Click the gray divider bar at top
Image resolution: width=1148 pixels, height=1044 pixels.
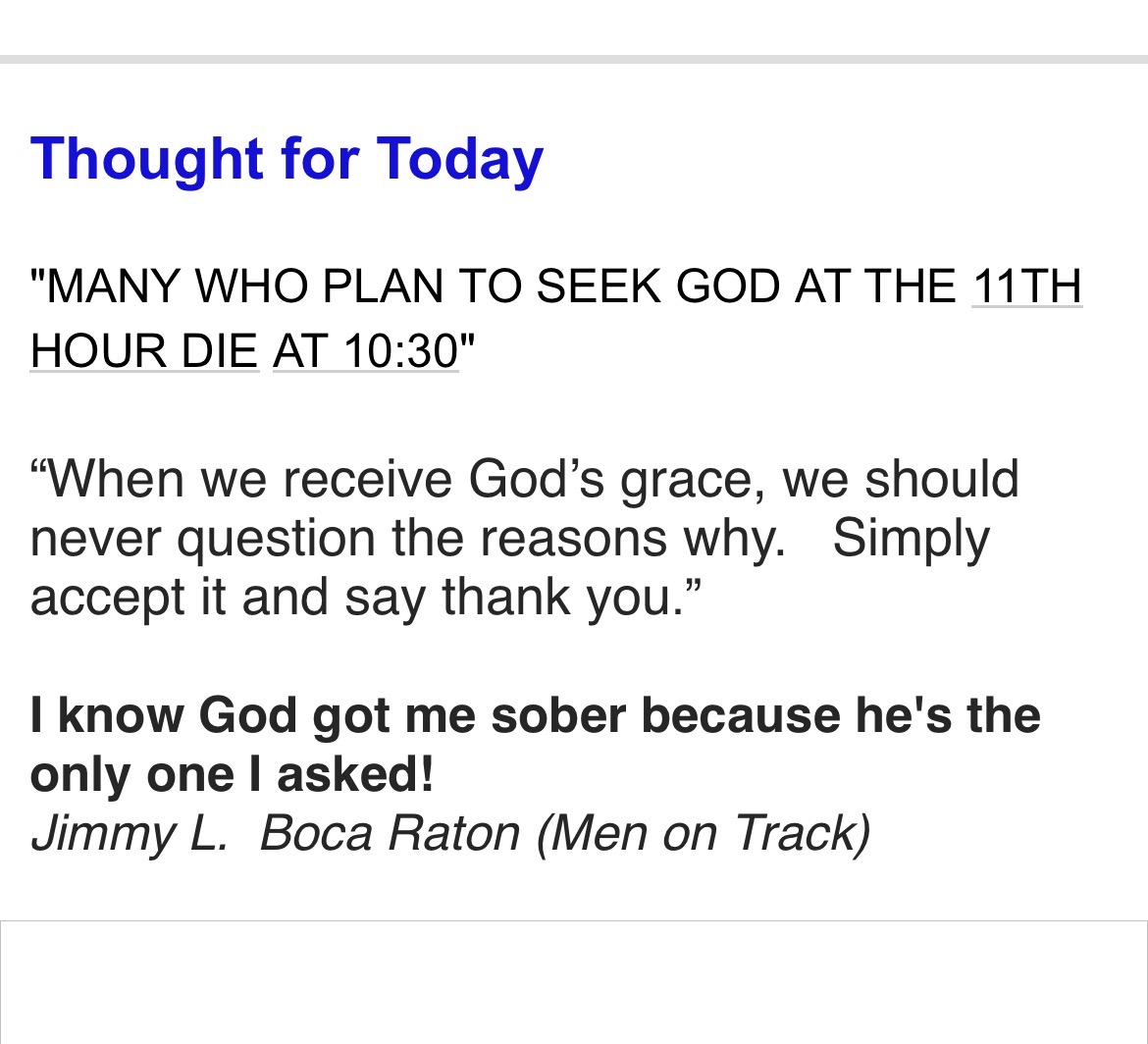click(573, 60)
